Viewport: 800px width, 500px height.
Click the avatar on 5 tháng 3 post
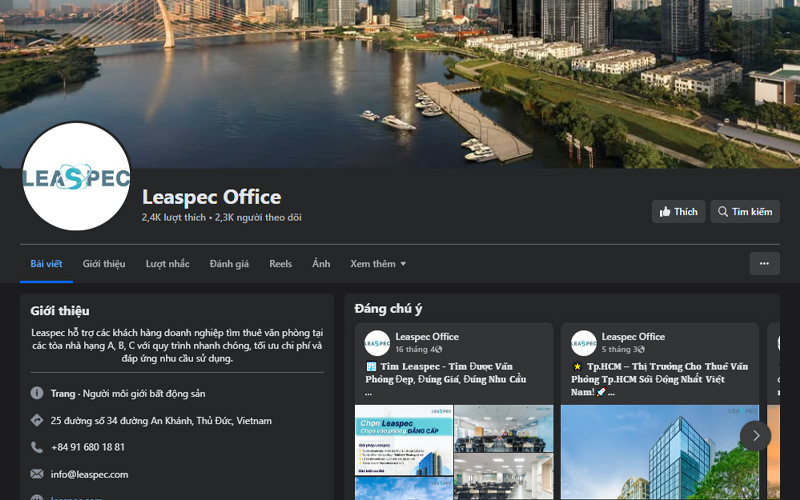[x=583, y=343]
